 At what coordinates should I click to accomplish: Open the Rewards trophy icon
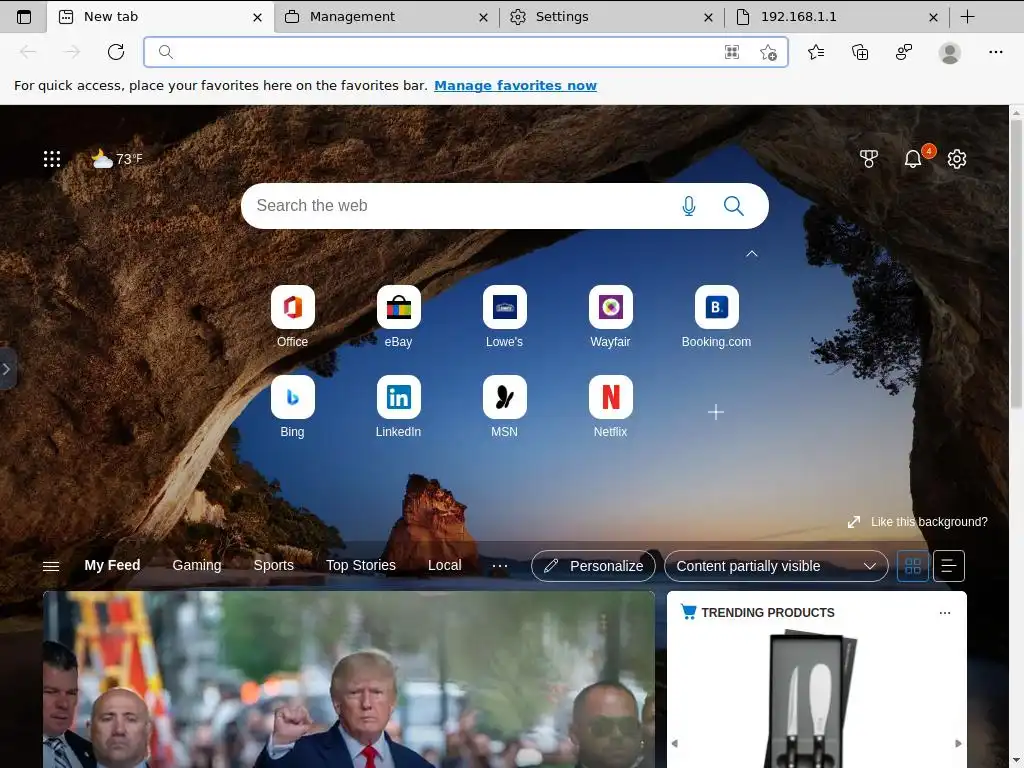tap(869, 159)
